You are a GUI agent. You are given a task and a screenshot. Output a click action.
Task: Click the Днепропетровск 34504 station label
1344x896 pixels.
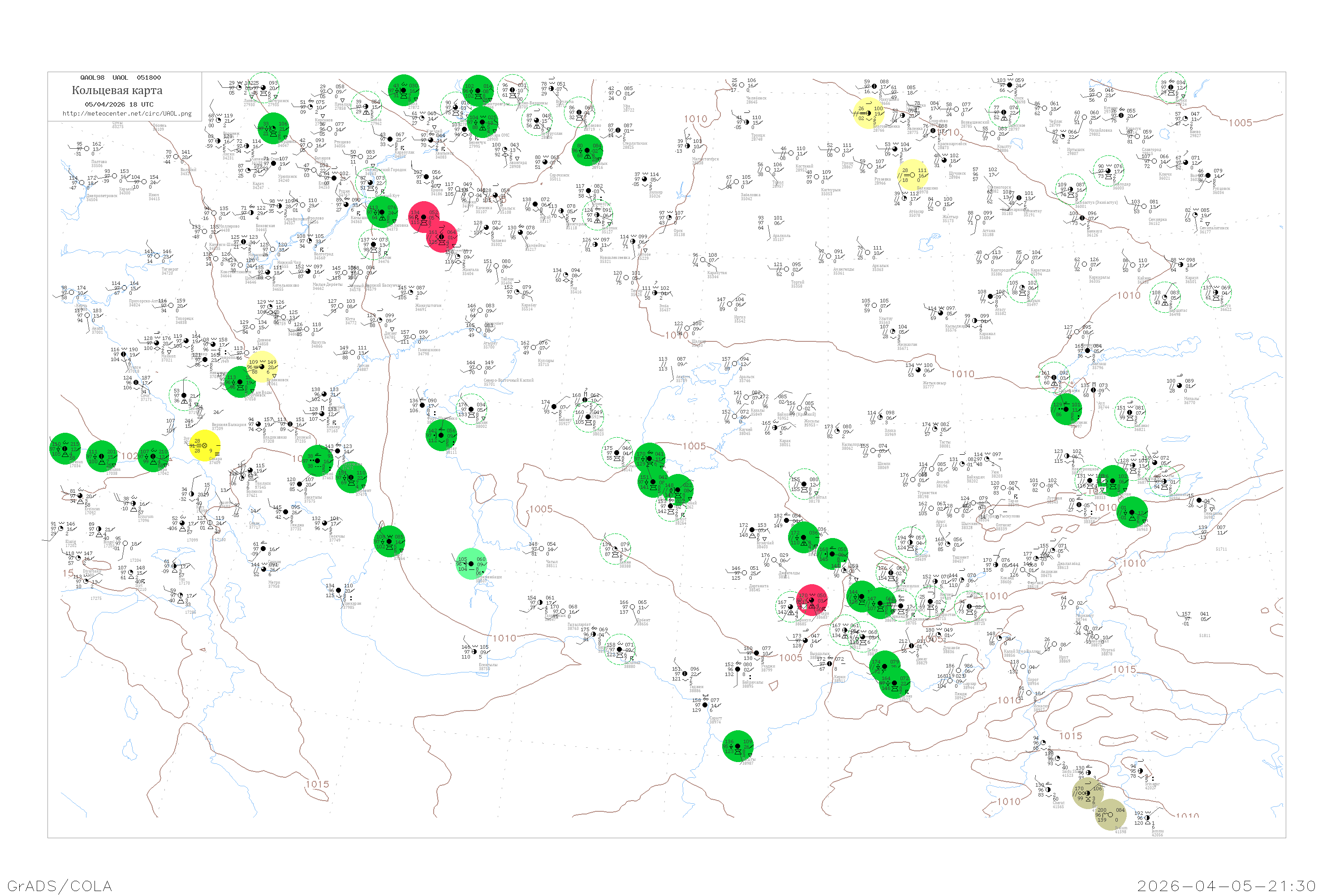pyautogui.click(x=102, y=198)
